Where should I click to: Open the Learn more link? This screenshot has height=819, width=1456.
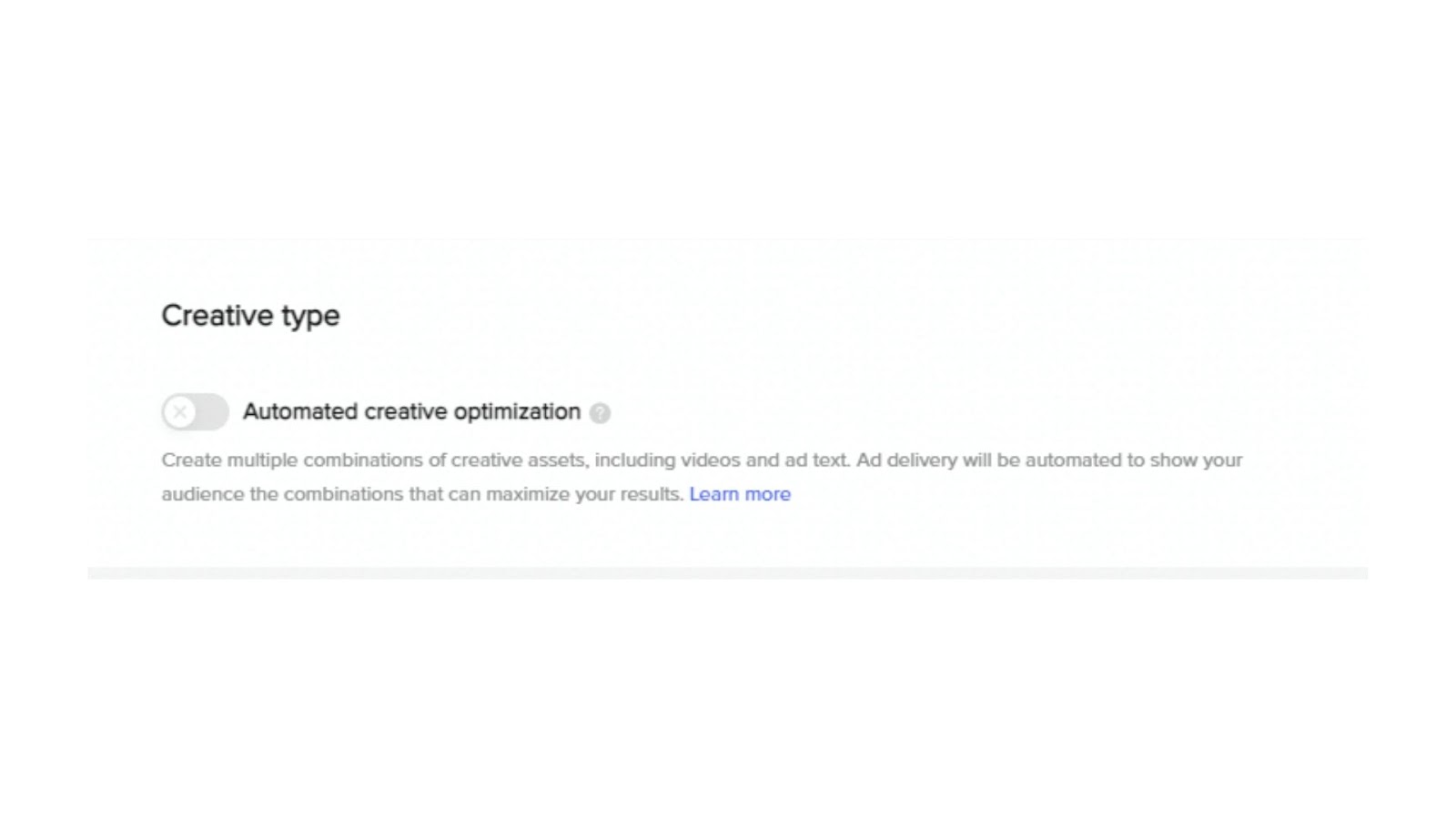[x=740, y=494]
